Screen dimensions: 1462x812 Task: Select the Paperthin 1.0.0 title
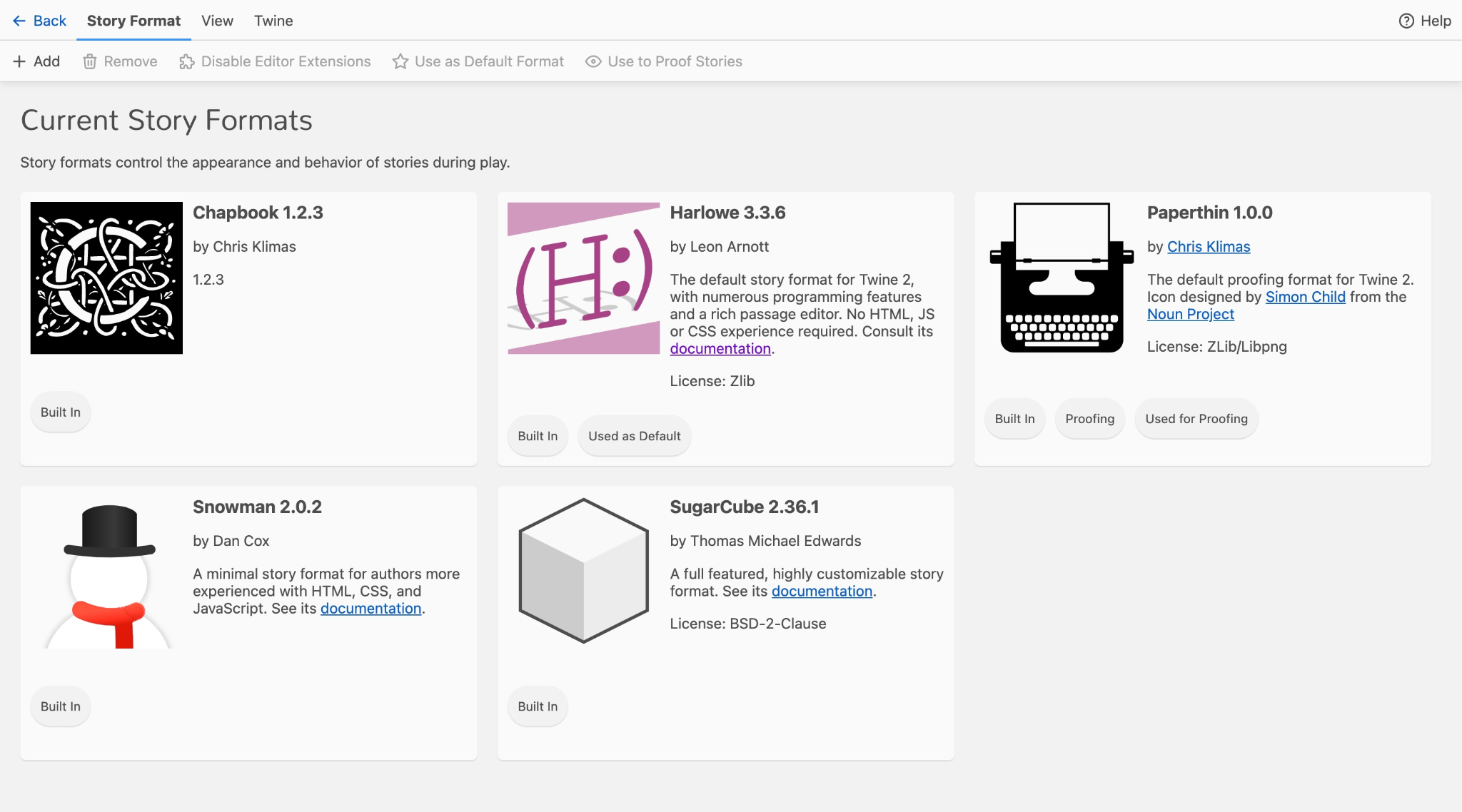(1209, 213)
